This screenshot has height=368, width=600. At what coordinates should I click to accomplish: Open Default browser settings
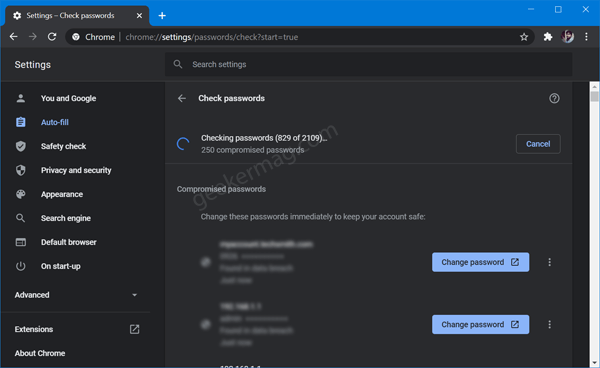(69, 242)
